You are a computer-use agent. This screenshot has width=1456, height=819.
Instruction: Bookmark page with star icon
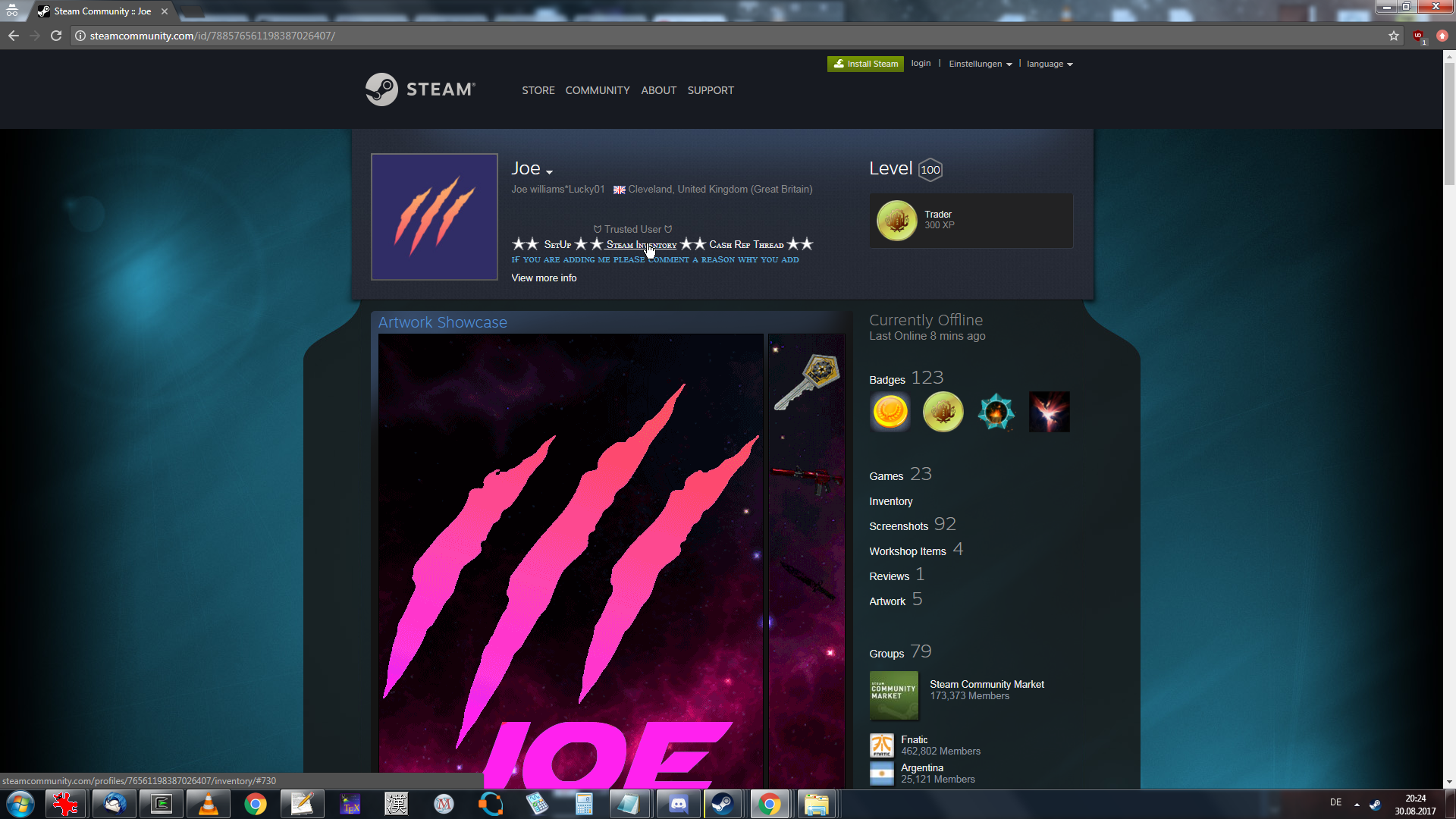(x=1394, y=36)
